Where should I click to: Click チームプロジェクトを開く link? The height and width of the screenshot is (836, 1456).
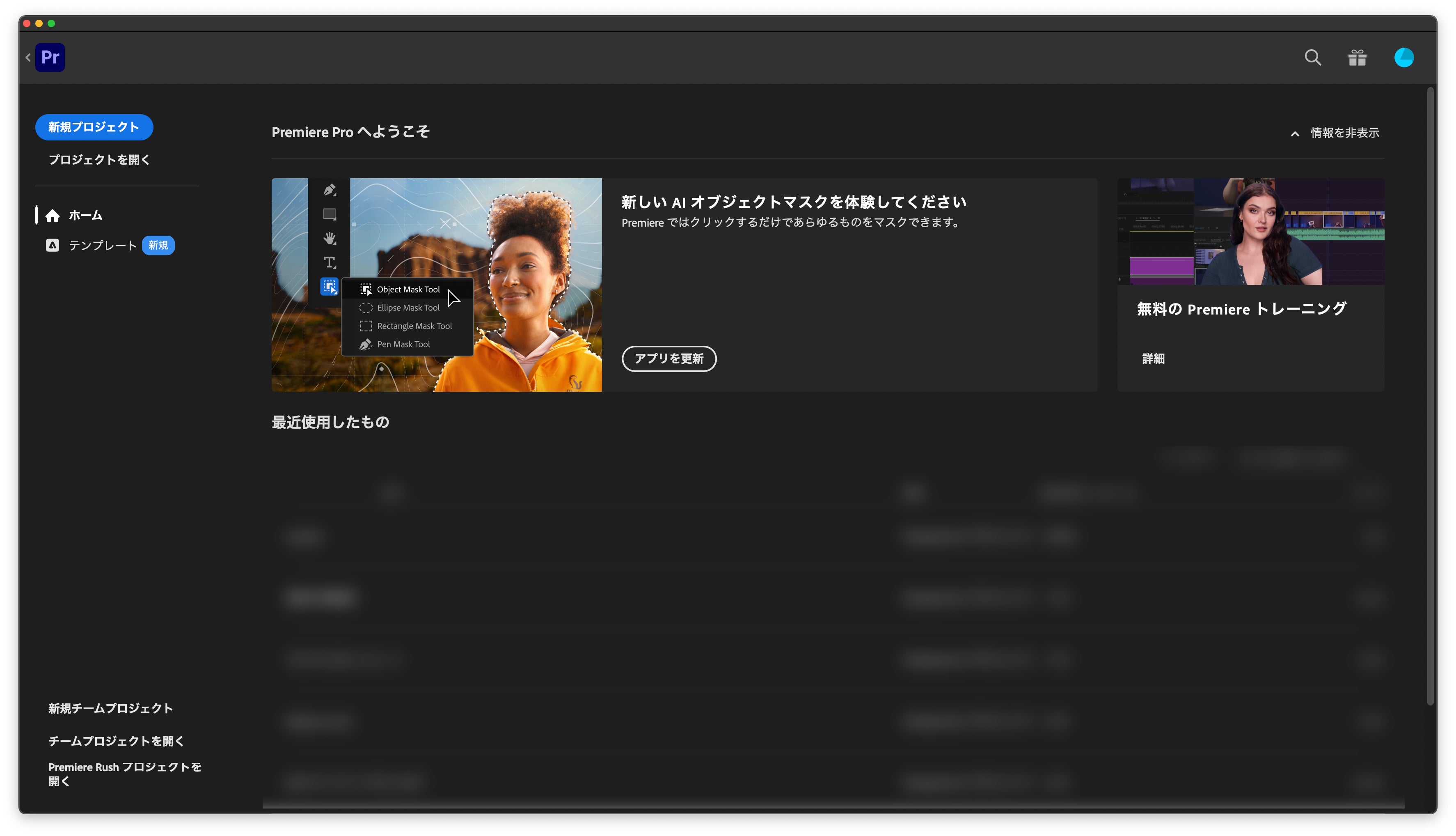116,741
